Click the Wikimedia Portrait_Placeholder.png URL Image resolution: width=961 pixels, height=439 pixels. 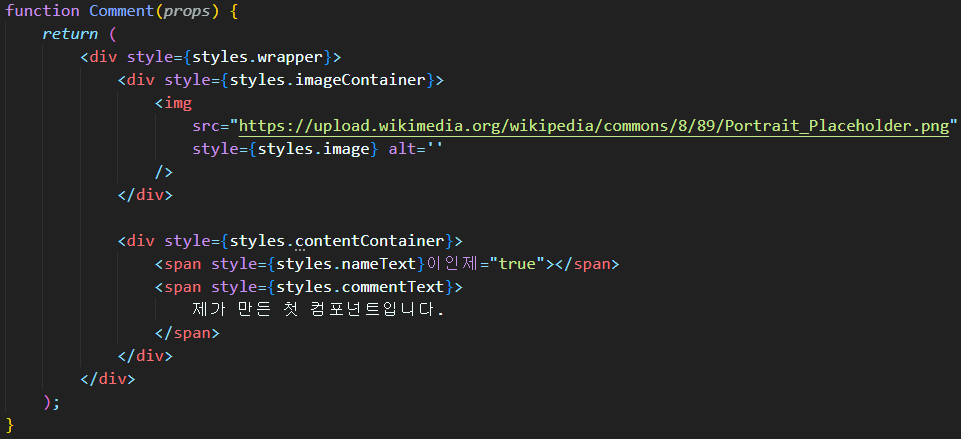tap(593, 126)
